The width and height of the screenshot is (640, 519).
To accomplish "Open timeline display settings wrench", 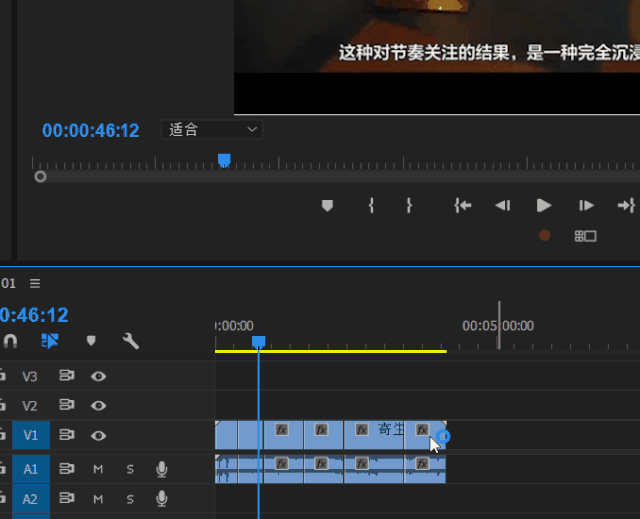I will pos(131,341).
